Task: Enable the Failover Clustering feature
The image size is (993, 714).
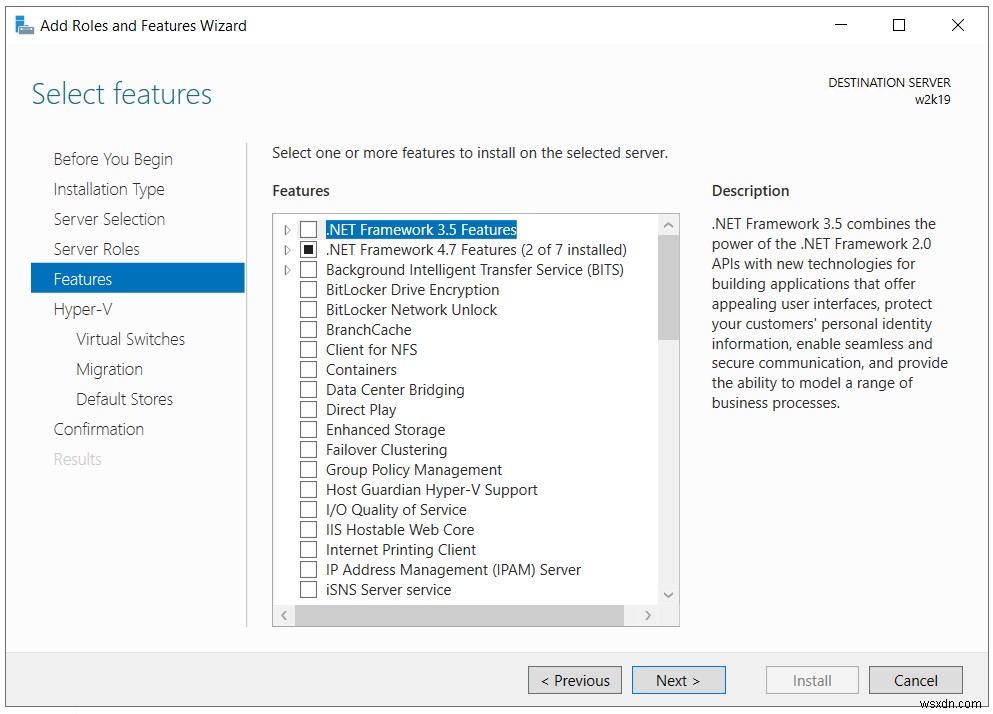Action: (308, 449)
